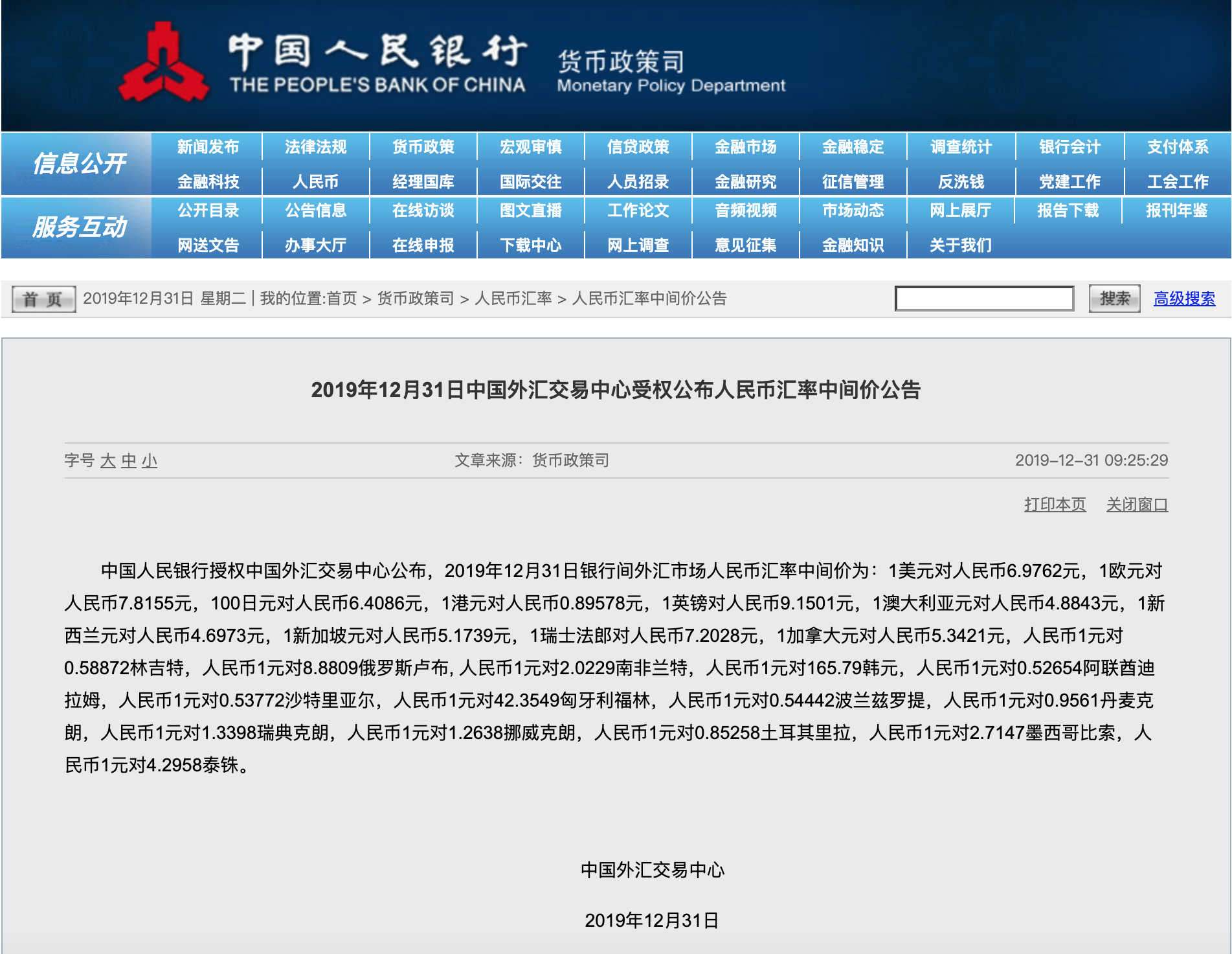
Task: Click the 文章来源：货币政策司 source text
Action: (532, 460)
